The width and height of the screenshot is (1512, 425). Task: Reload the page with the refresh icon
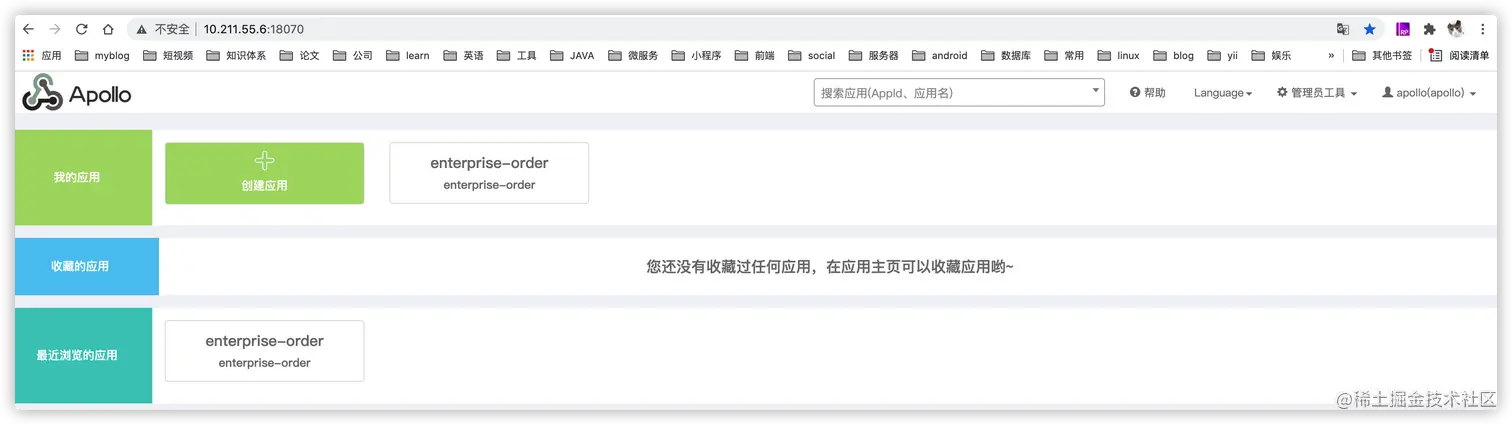[x=82, y=29]
